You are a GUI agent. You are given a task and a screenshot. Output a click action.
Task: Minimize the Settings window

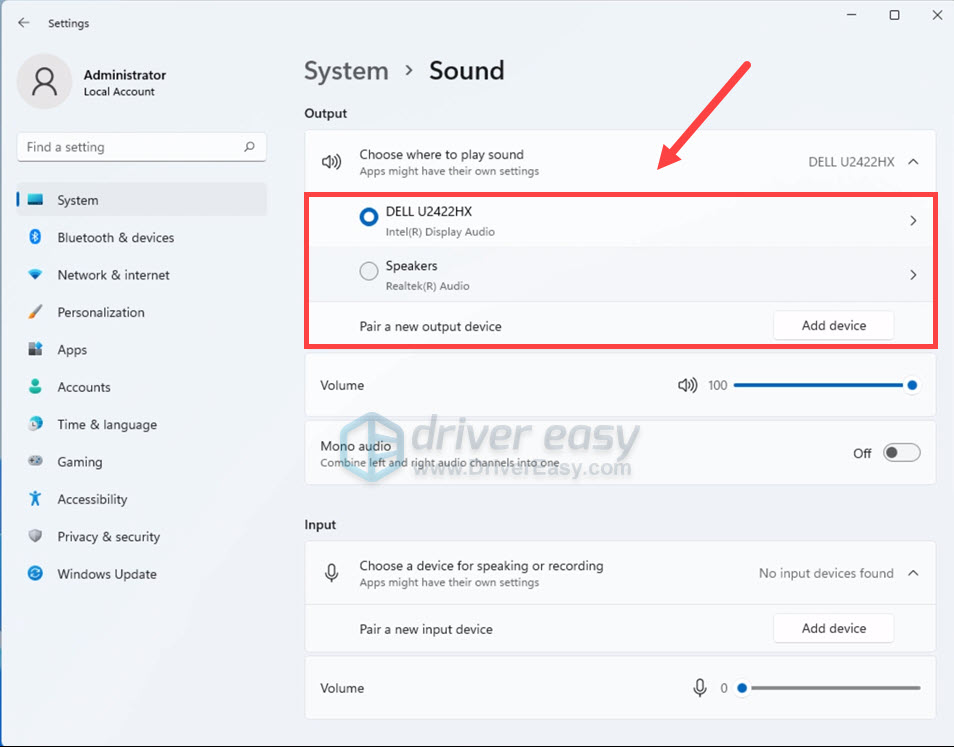click(852, 15)
